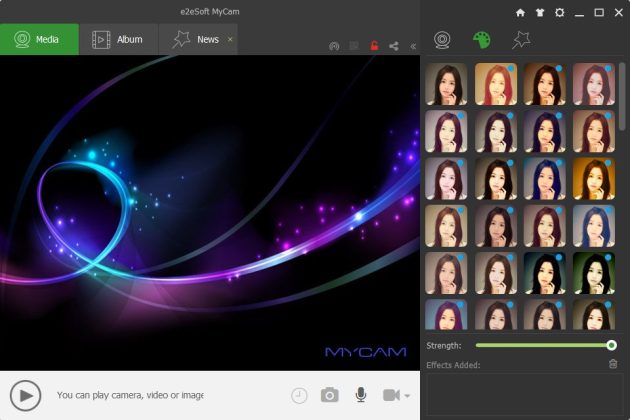
Task: Click the 'You can play camera, video or image' text
Action: [x=130, y=395]
